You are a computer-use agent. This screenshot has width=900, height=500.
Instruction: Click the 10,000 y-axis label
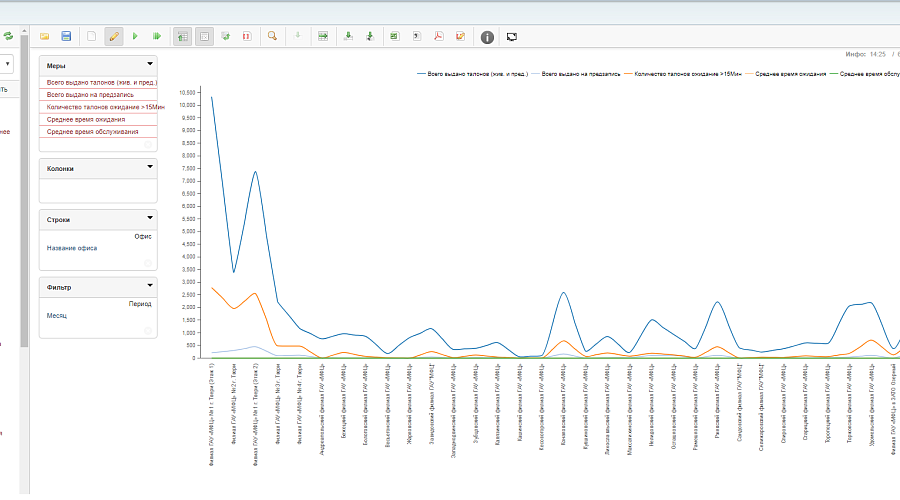click(x=188, y=105)
